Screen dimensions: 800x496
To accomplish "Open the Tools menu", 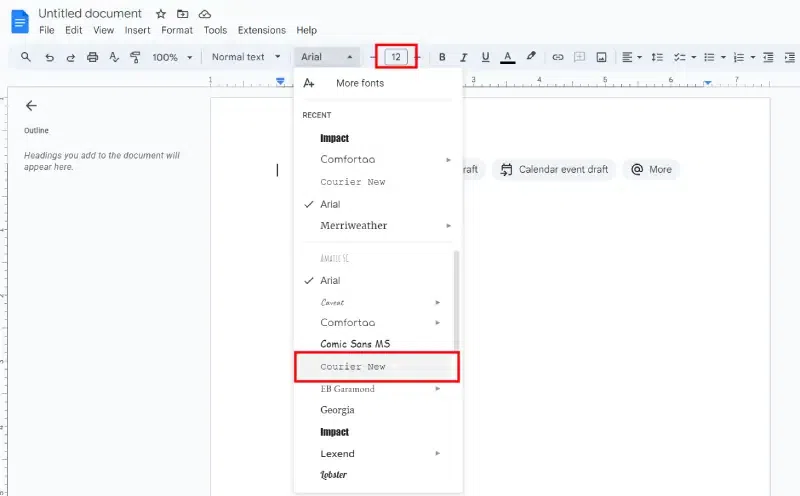I will tap(215, 30).
